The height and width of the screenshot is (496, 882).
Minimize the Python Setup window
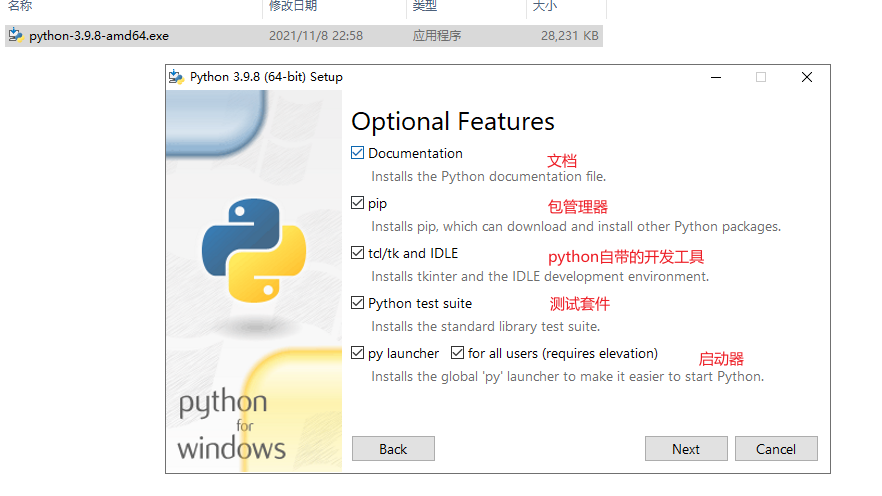[x=716, y=77]
